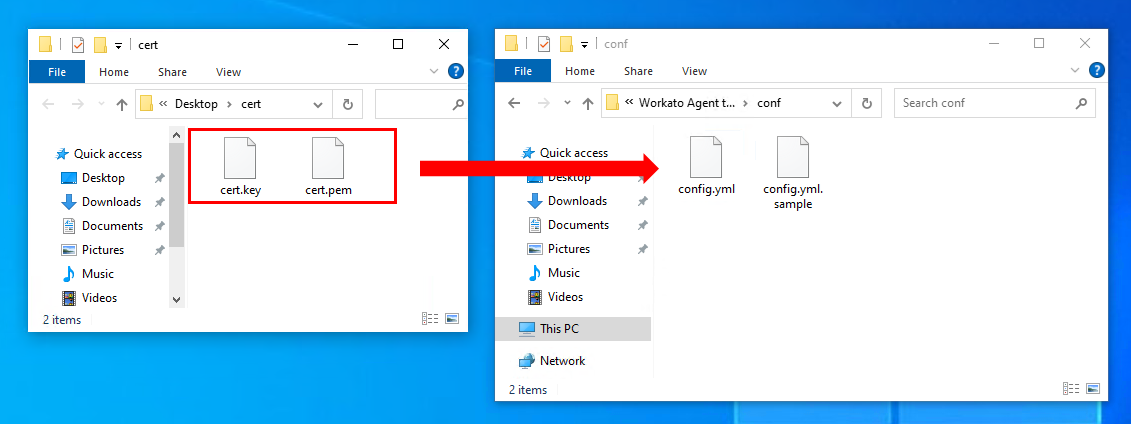Click Help icon in conf window
Viewport: 1131px width, 424px height.
[x=1096, y=71]
